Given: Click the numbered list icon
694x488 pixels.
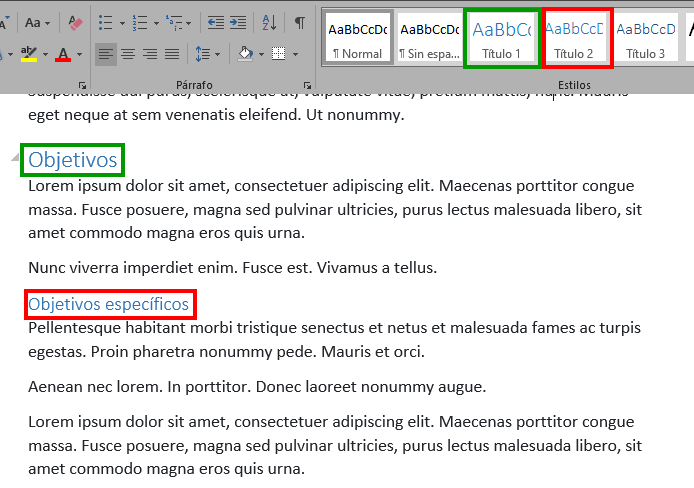Looking at the screenshot, I should coord(139,22).
